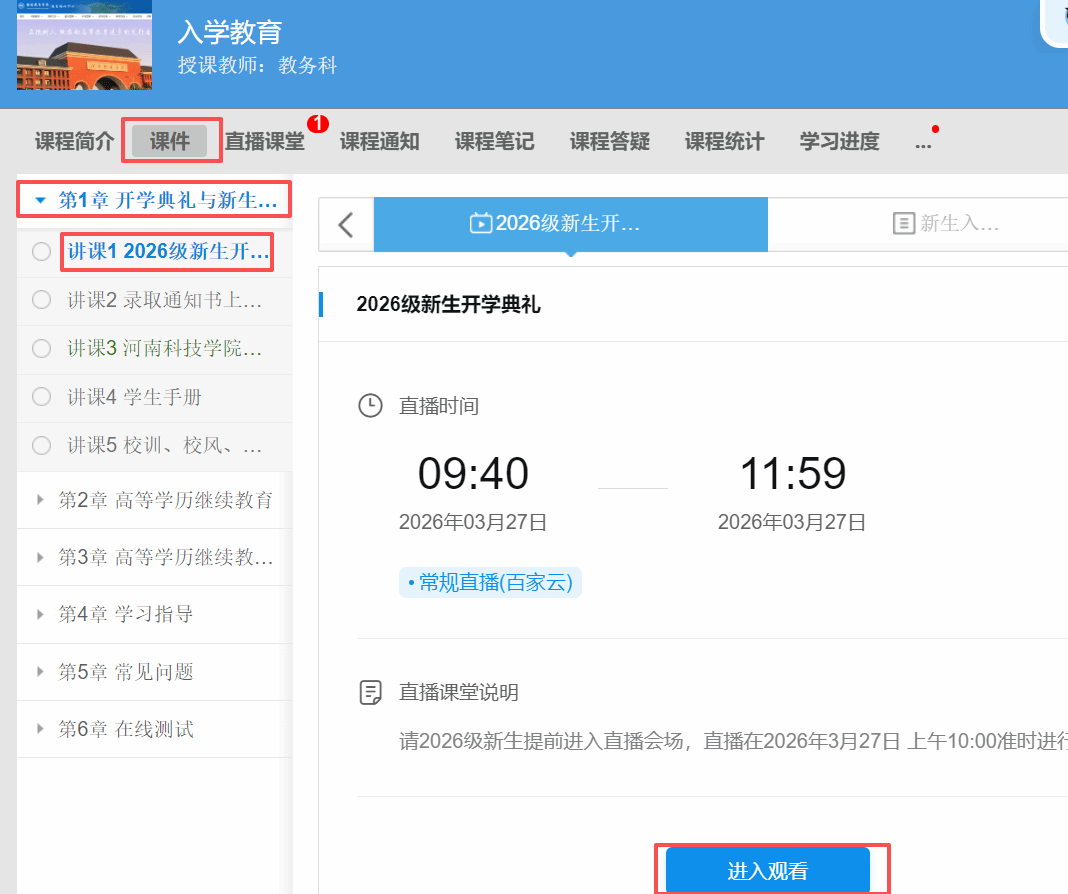This screenshot has height=894, width=1068.
Task: Expand 第6章 在线测试 chapter
Action: coord(40,729)
